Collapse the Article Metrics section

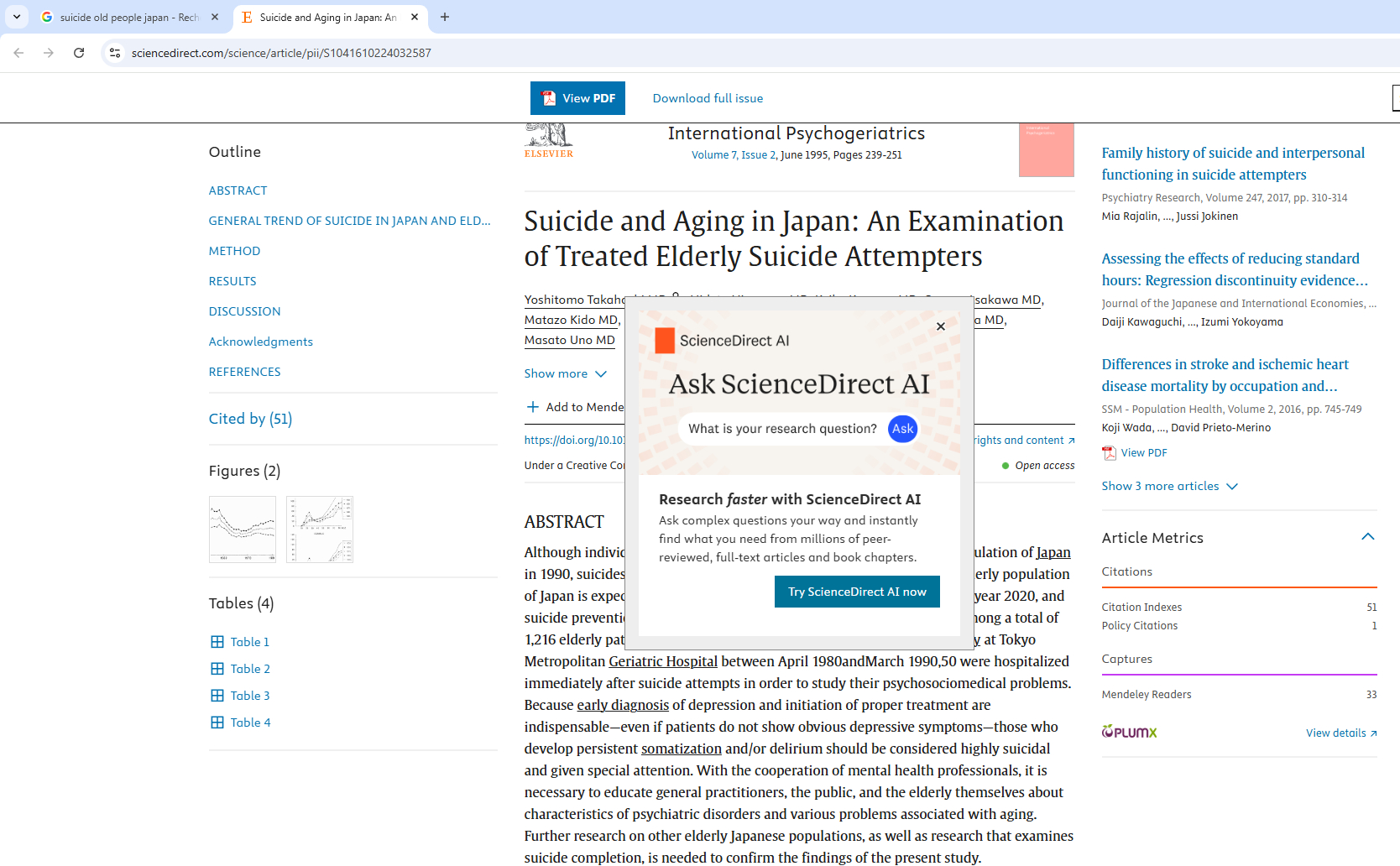click(x=1367, y=537)
